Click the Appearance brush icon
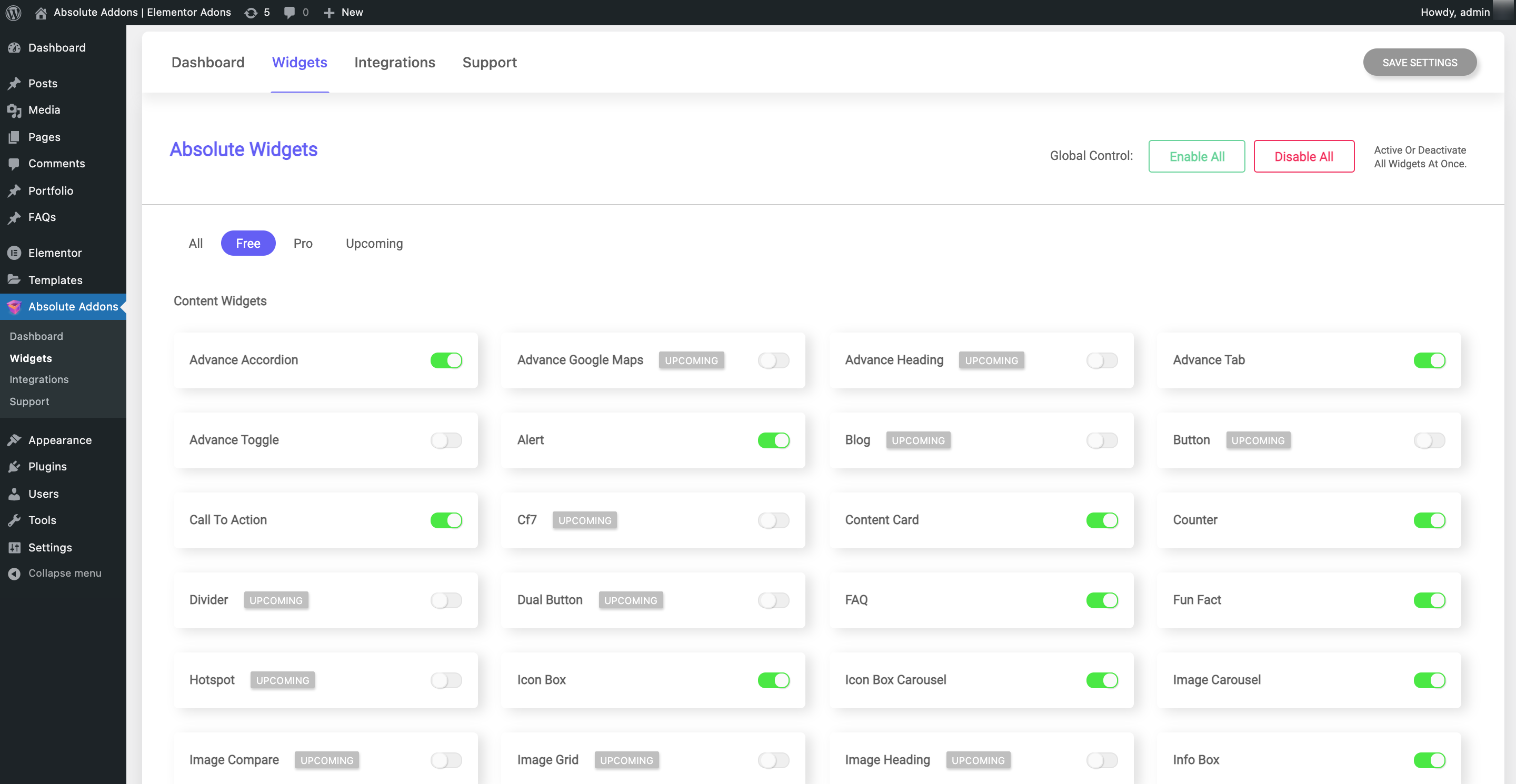The height and width of the screenshot is (784, 1516). (x=14, y=440)
